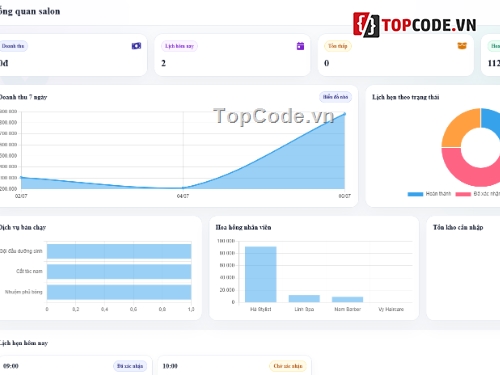This screenshot has width=500, height=375.
Task: Click the Đã xác nhận status on 09:00 appointment
Action: pyautogui.click(x=130, y=366)
